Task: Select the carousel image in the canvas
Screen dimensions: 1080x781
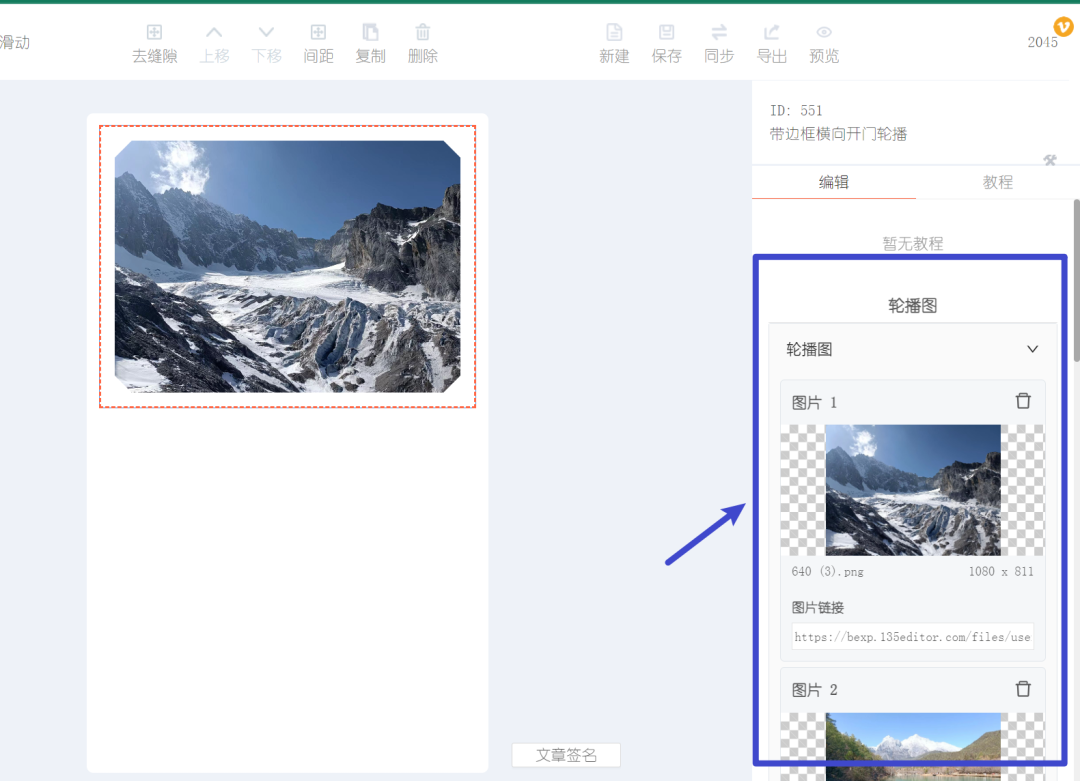Action: 287,267
